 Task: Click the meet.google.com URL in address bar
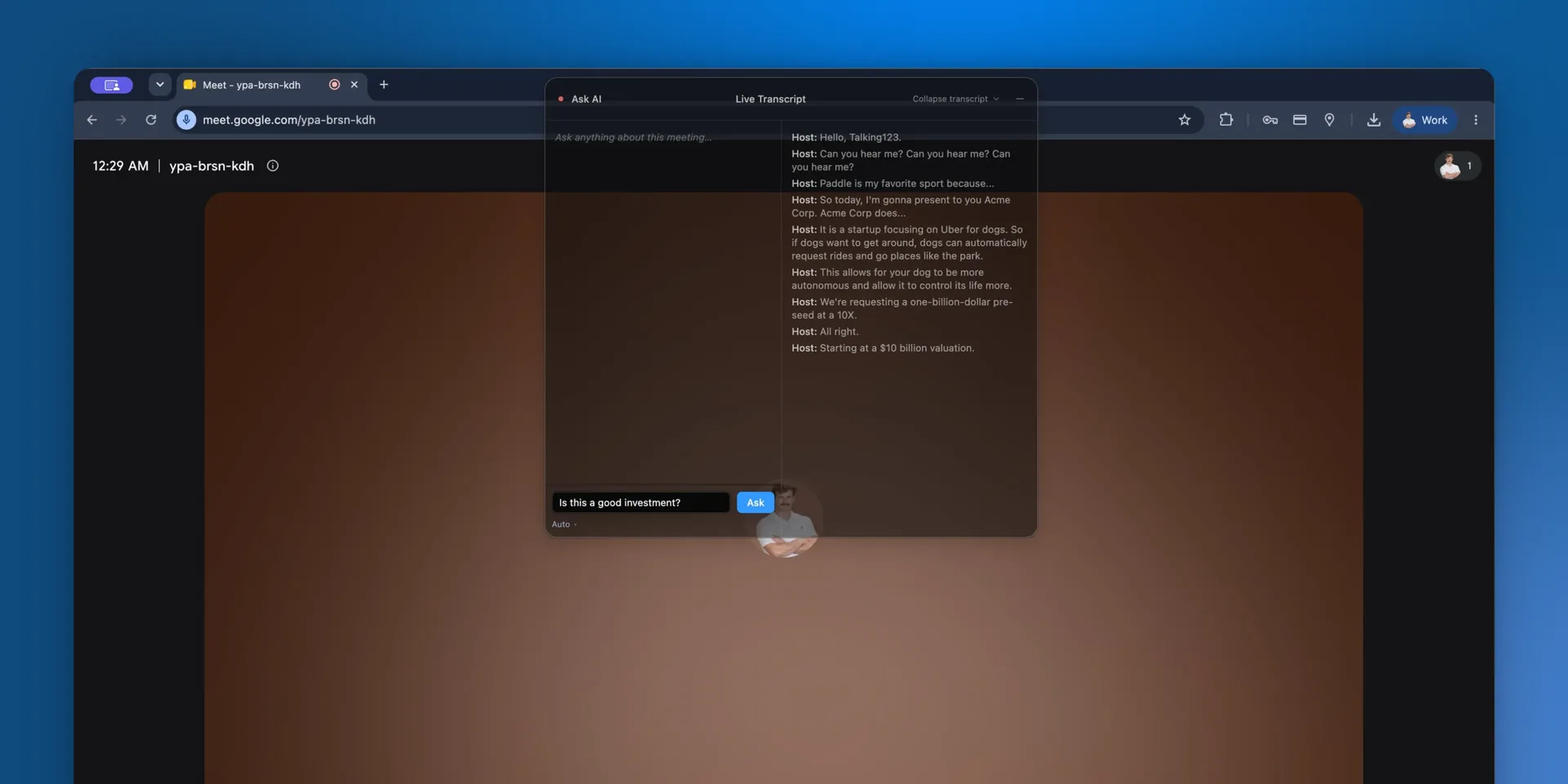(289, 120)
